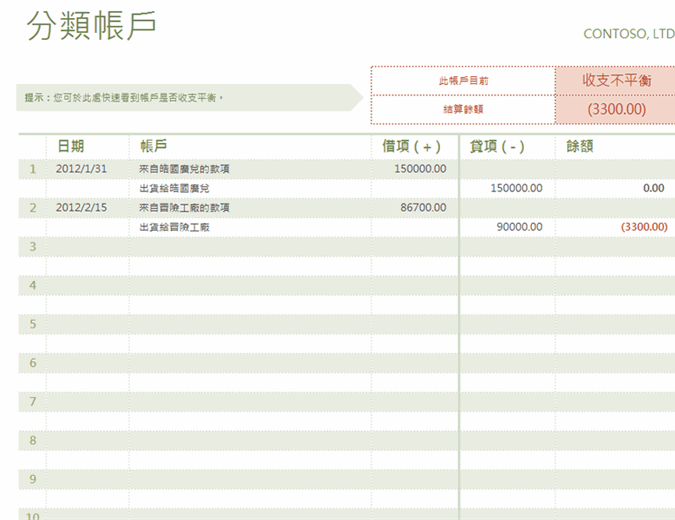Click the 貸項 ( - ) column header
Screen dimensions: 675x520
pyautogui.click(x=497, y=146)
